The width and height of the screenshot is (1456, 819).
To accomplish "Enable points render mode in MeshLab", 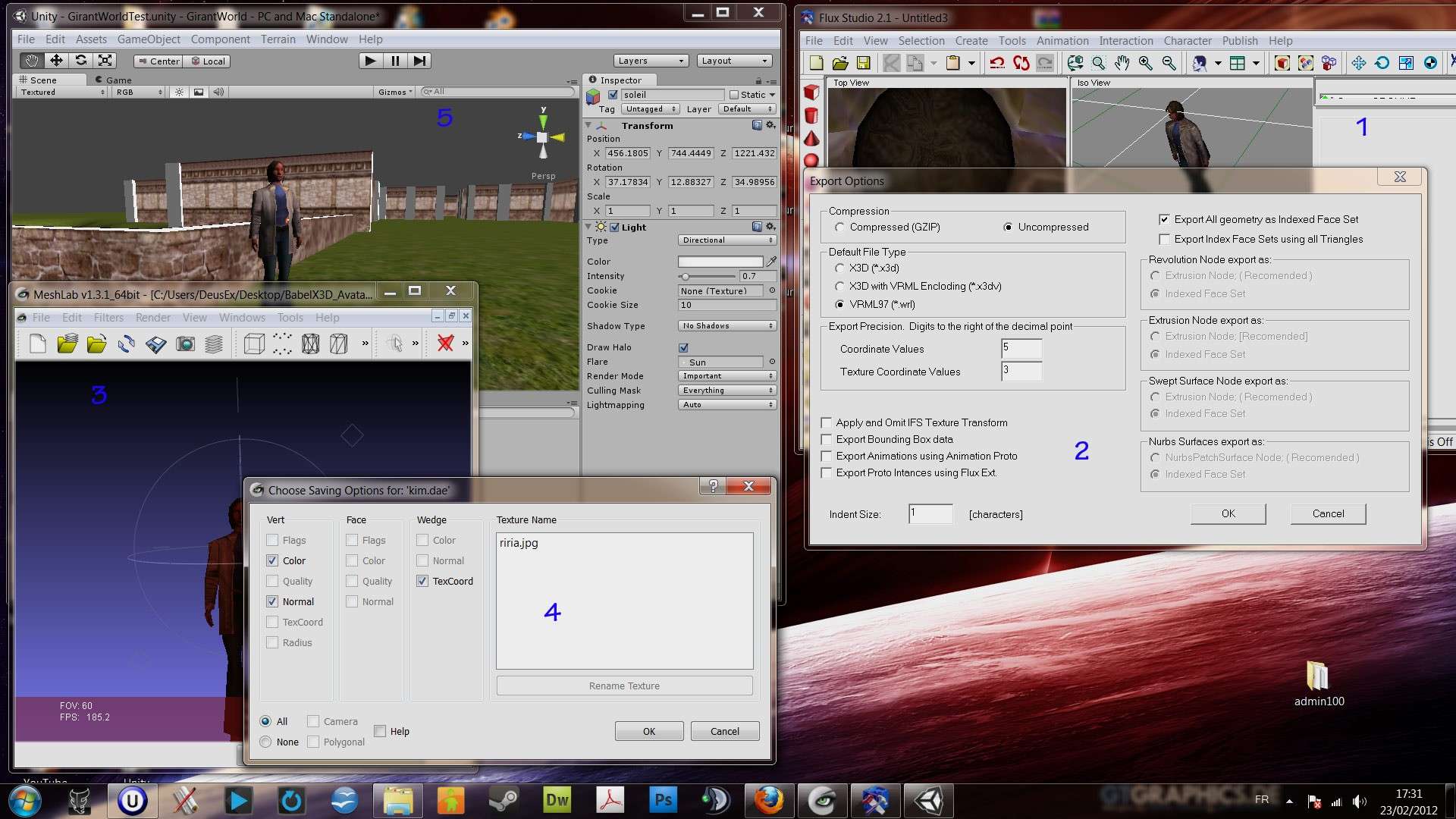I will point(282,344).
